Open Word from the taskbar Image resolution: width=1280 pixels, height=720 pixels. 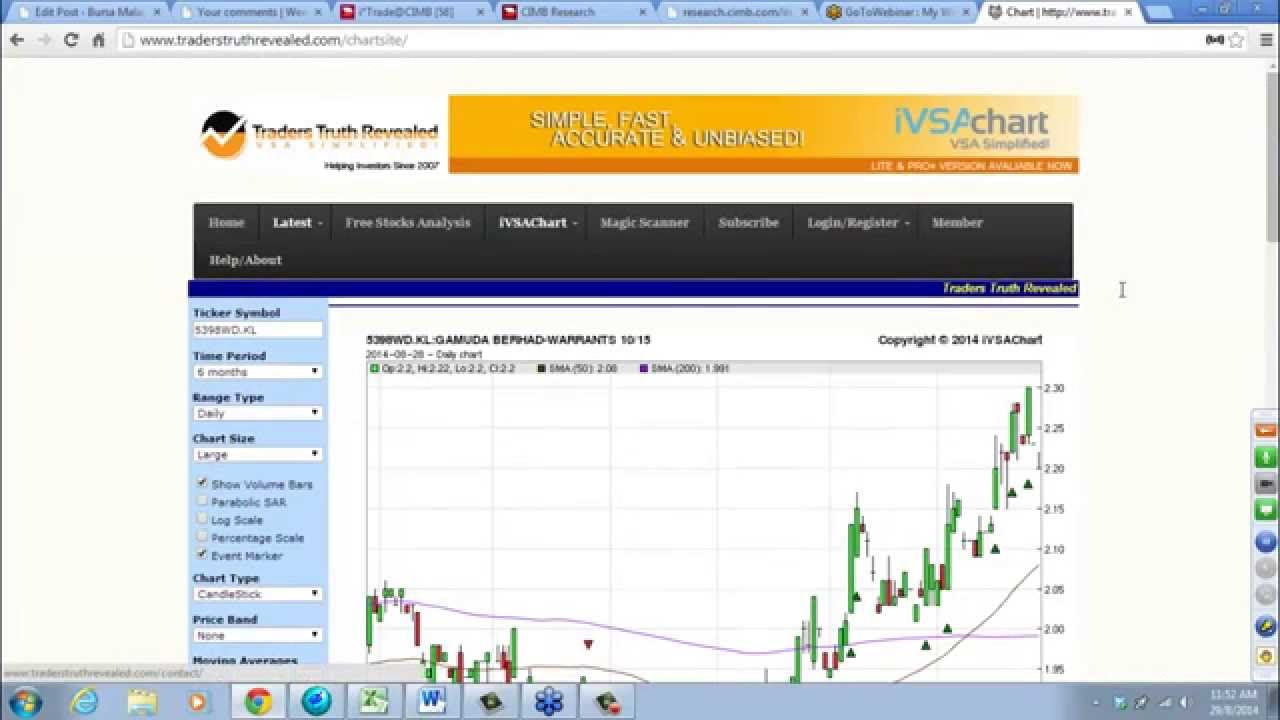[432, 702]
